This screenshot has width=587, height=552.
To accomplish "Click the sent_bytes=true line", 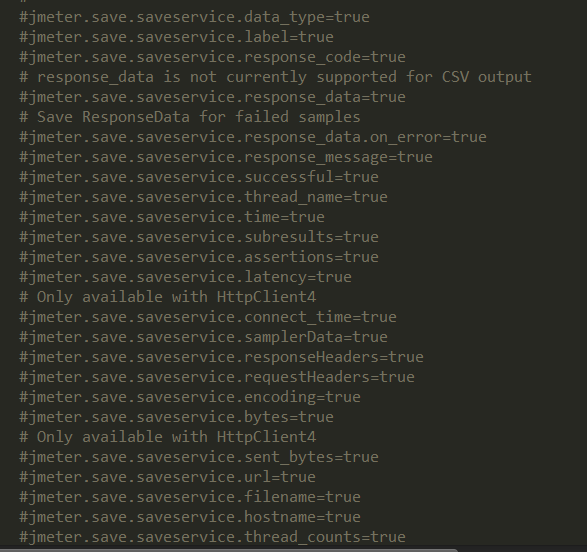I will click(x=199, y=458).
